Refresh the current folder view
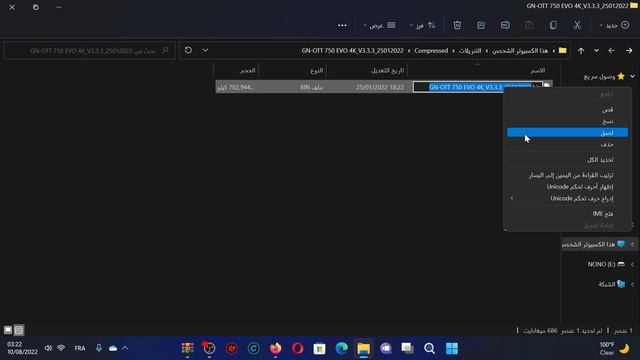The width and height of the screenshot is (640, 360). coord(188,50)
